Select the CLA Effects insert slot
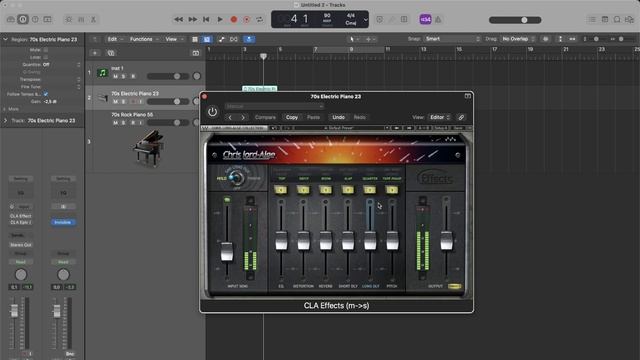Screen dimensions: 640x360 [20, 216]
